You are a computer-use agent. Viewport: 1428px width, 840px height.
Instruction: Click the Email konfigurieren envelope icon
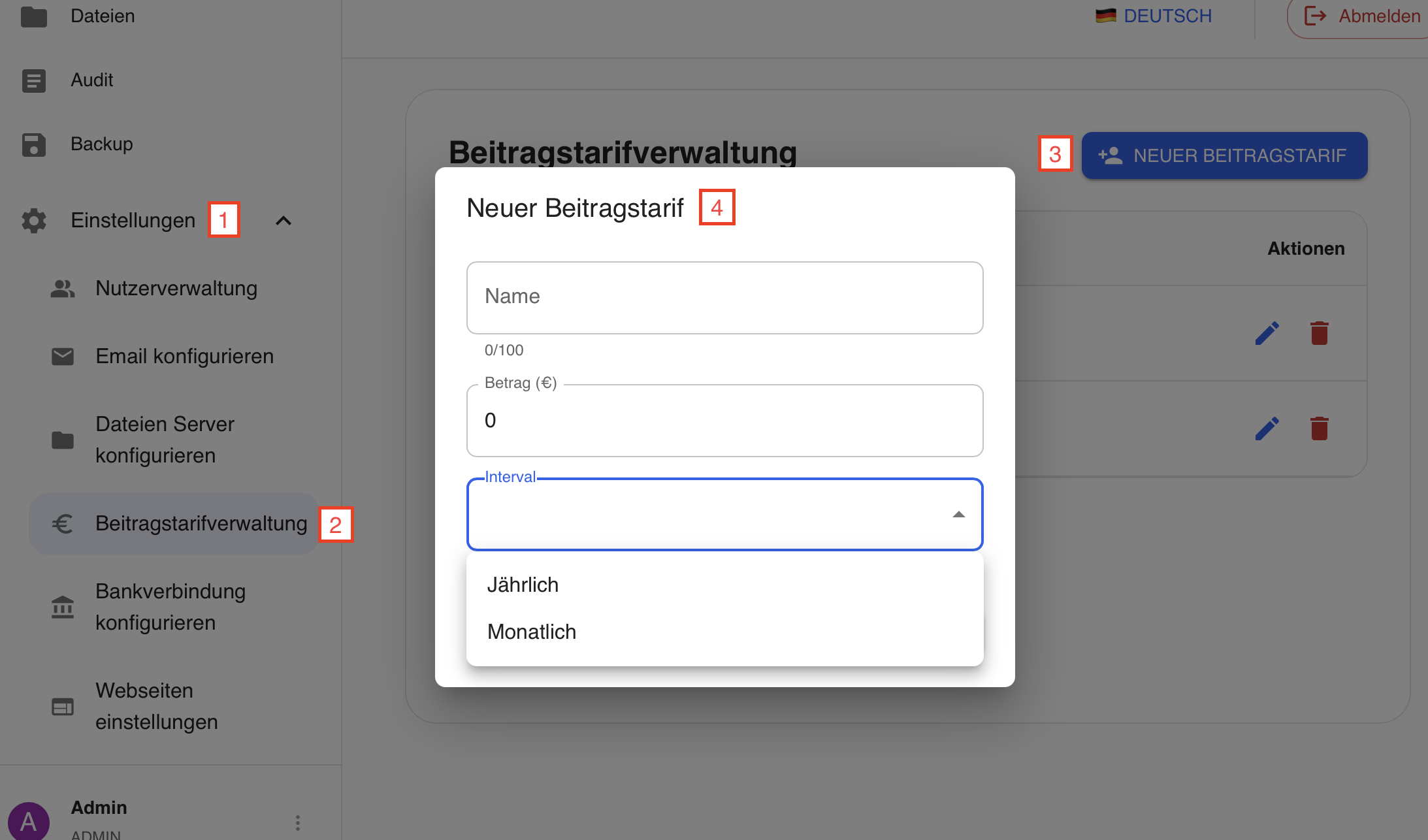click(63, 357)
